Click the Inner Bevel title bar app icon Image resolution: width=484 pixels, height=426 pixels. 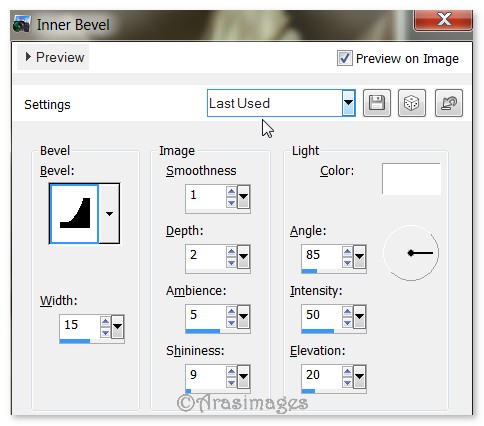22,24
